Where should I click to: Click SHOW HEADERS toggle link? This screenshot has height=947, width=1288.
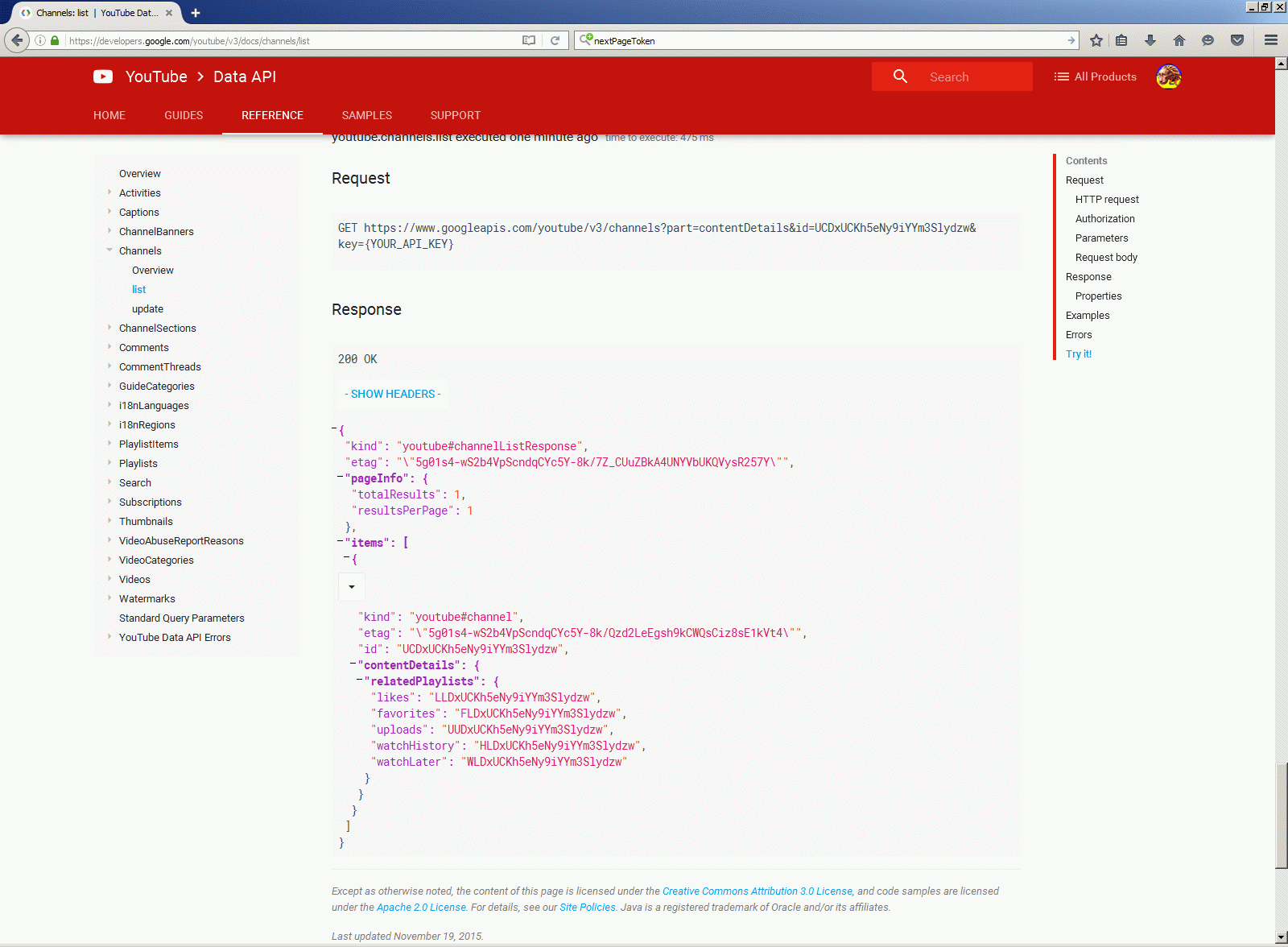[393, 394]
